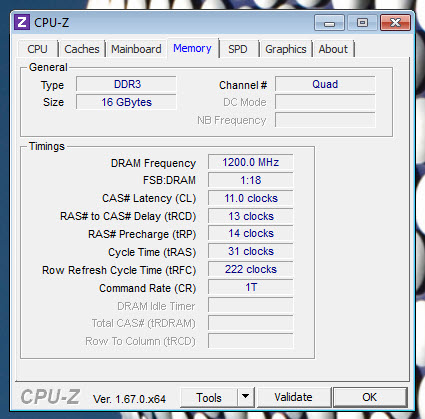Click the DDR3 memory type field

[x=126, y=84]
